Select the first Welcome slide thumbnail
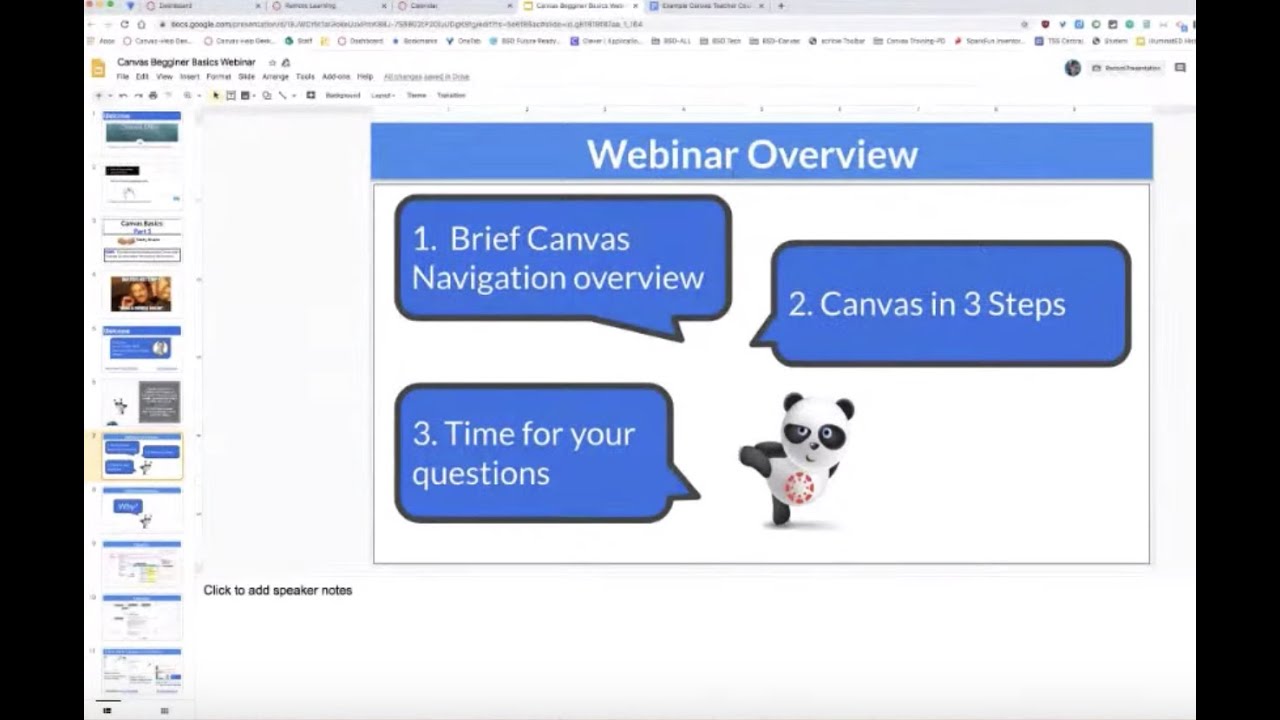This screenshot has height=720, width=1280. pyautogui.click(x=142, y=132)
